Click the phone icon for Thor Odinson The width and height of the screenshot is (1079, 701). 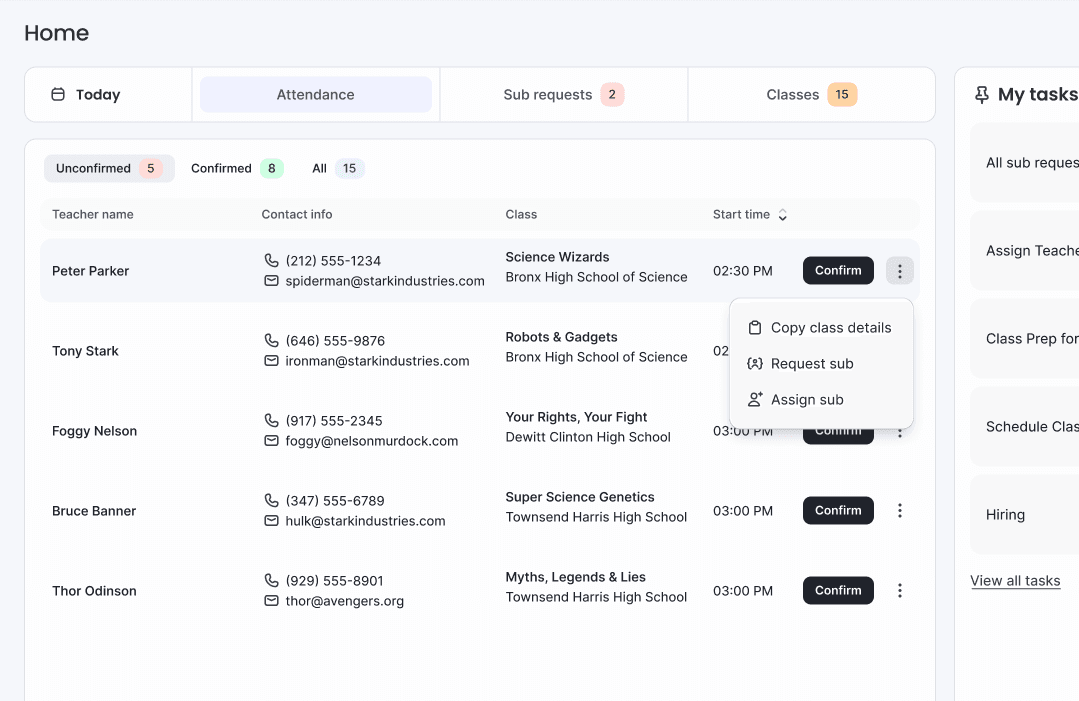(x=271, y=580)
